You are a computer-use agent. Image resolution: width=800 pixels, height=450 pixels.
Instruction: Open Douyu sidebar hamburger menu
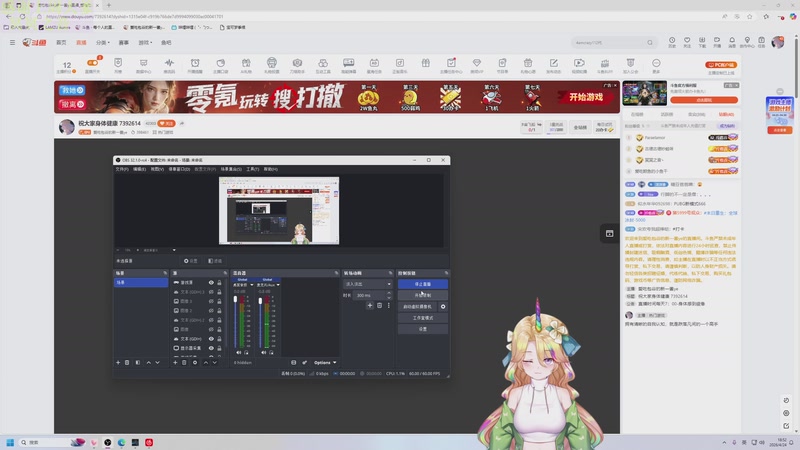point(12,43)
